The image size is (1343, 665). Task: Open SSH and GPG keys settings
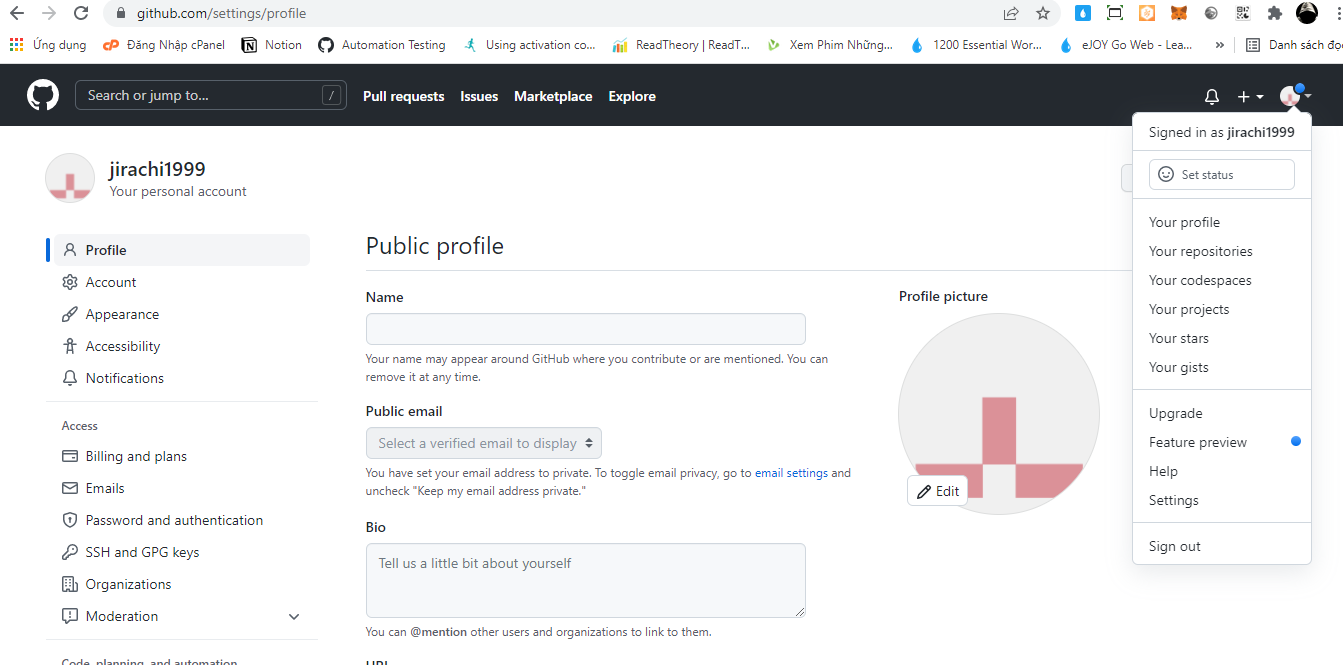tap(142, 552)
